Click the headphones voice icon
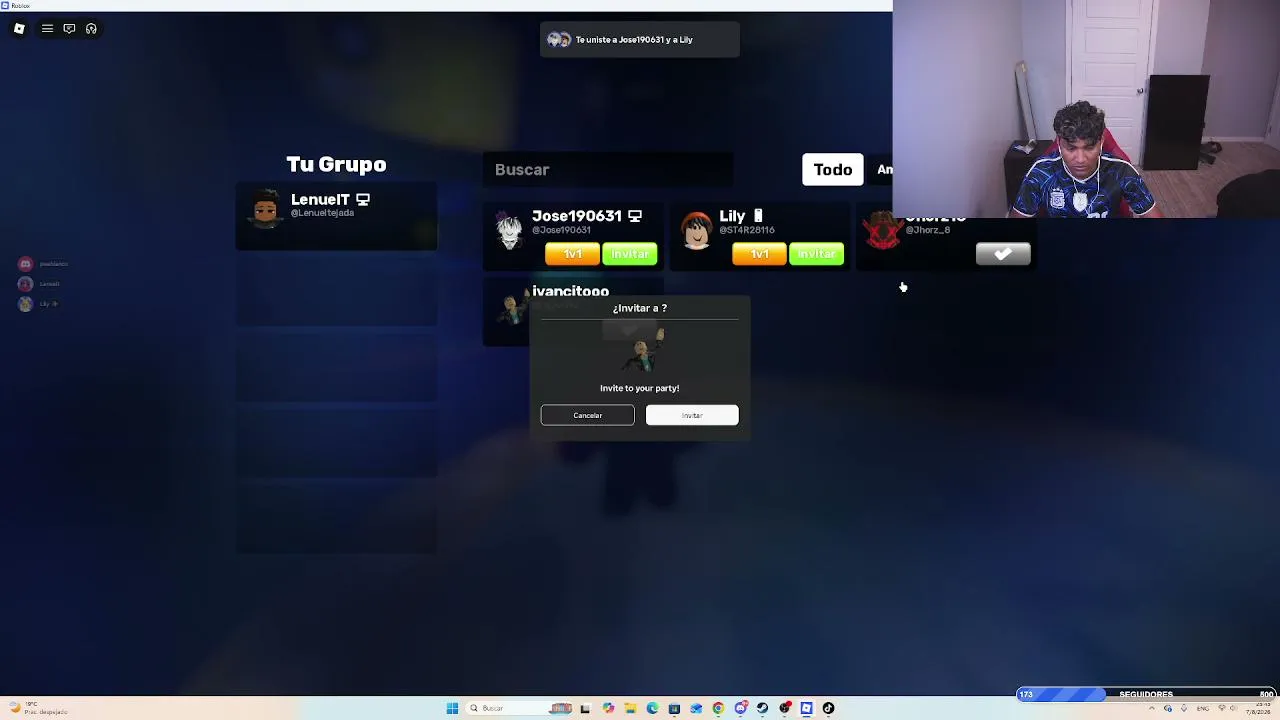The image size is (1280, 720). [91, 29]
